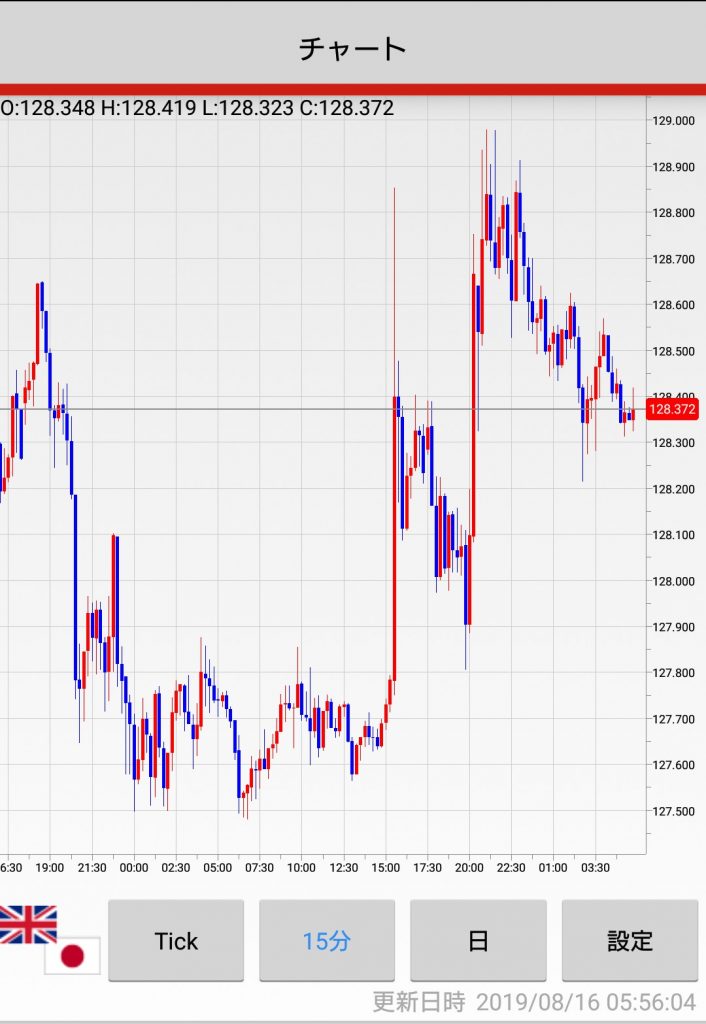Screen dimensions: 706x1024
Task: Tap the 129.000 price axis label
Action: (x=672, y=121)
